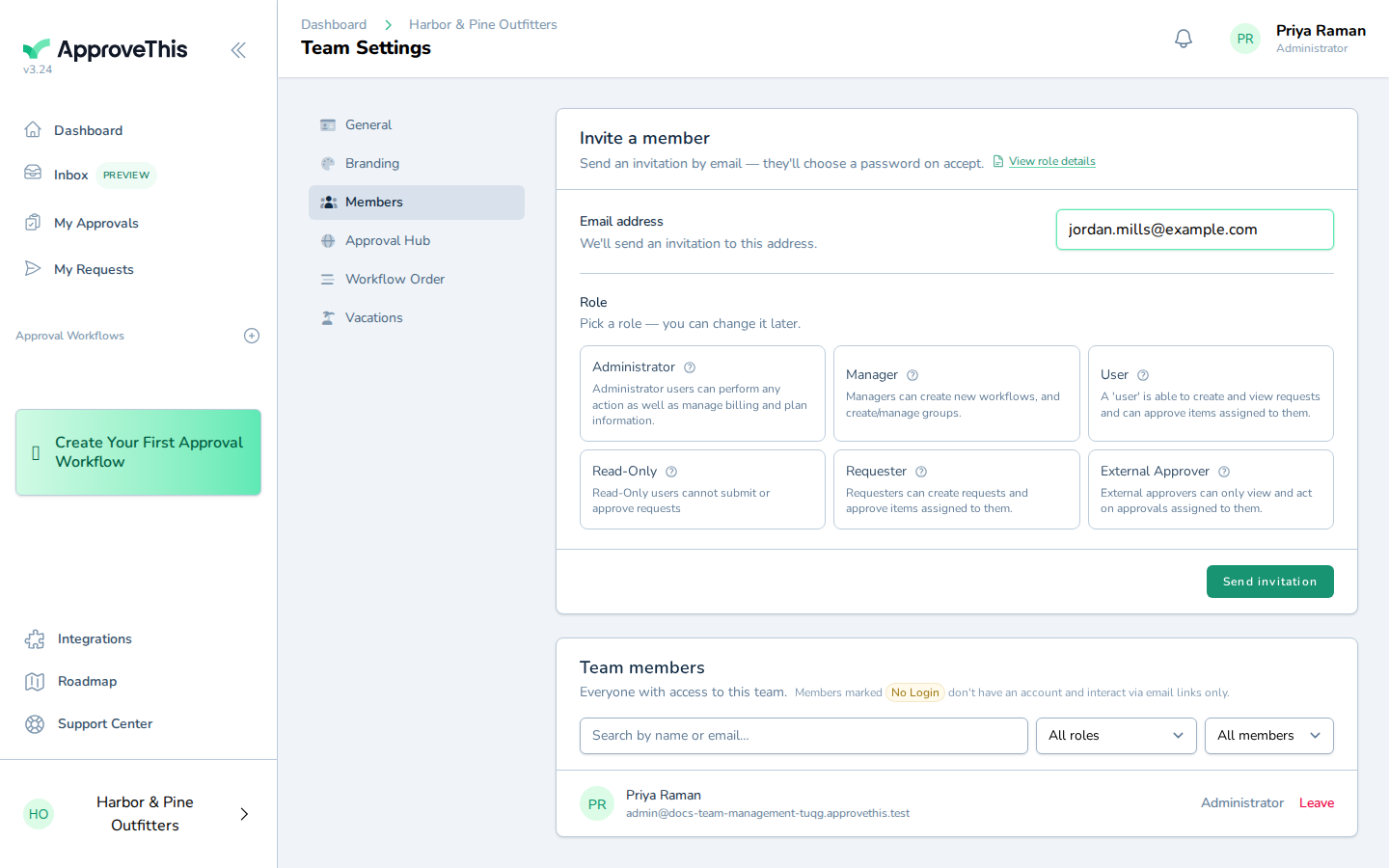The image size is (1389, 868).
Task: Click help icon next to Requester role
Action: [921, 472]
